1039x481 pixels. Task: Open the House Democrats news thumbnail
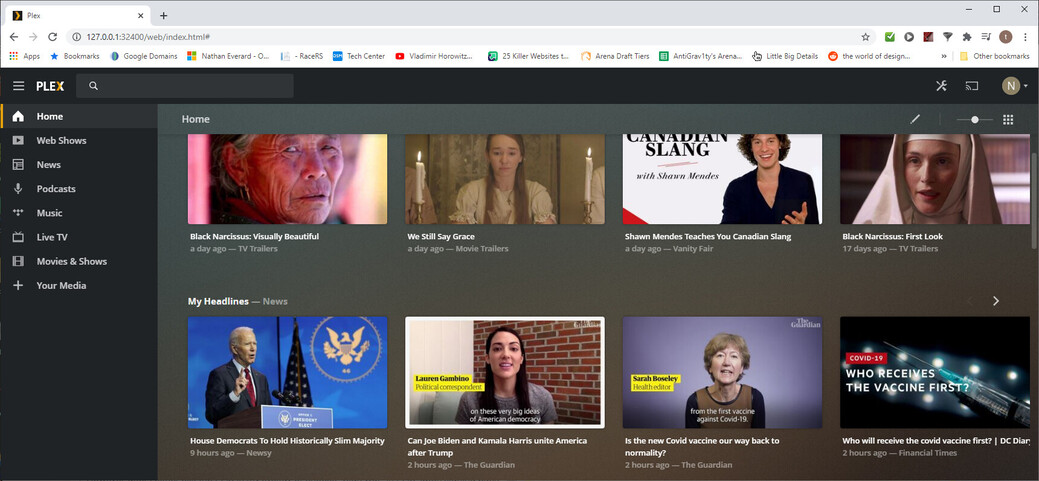pyautogui.click(x=288, y=372)
